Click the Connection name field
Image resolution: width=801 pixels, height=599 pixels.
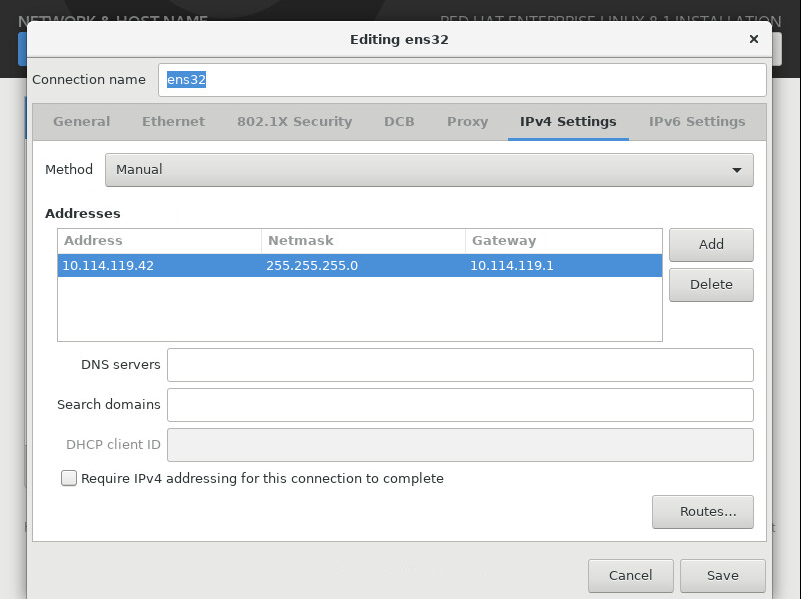[462, 80]
